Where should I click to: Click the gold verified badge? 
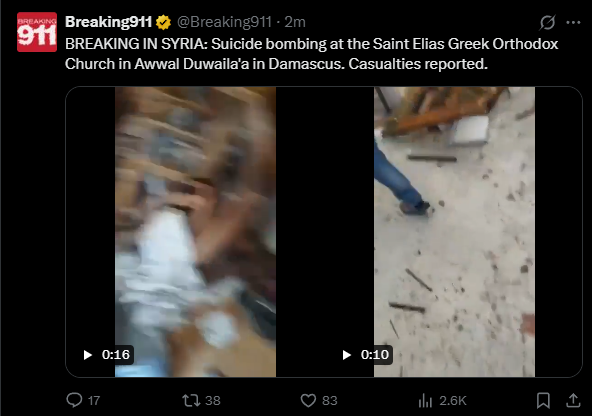(x=163, y=22)
